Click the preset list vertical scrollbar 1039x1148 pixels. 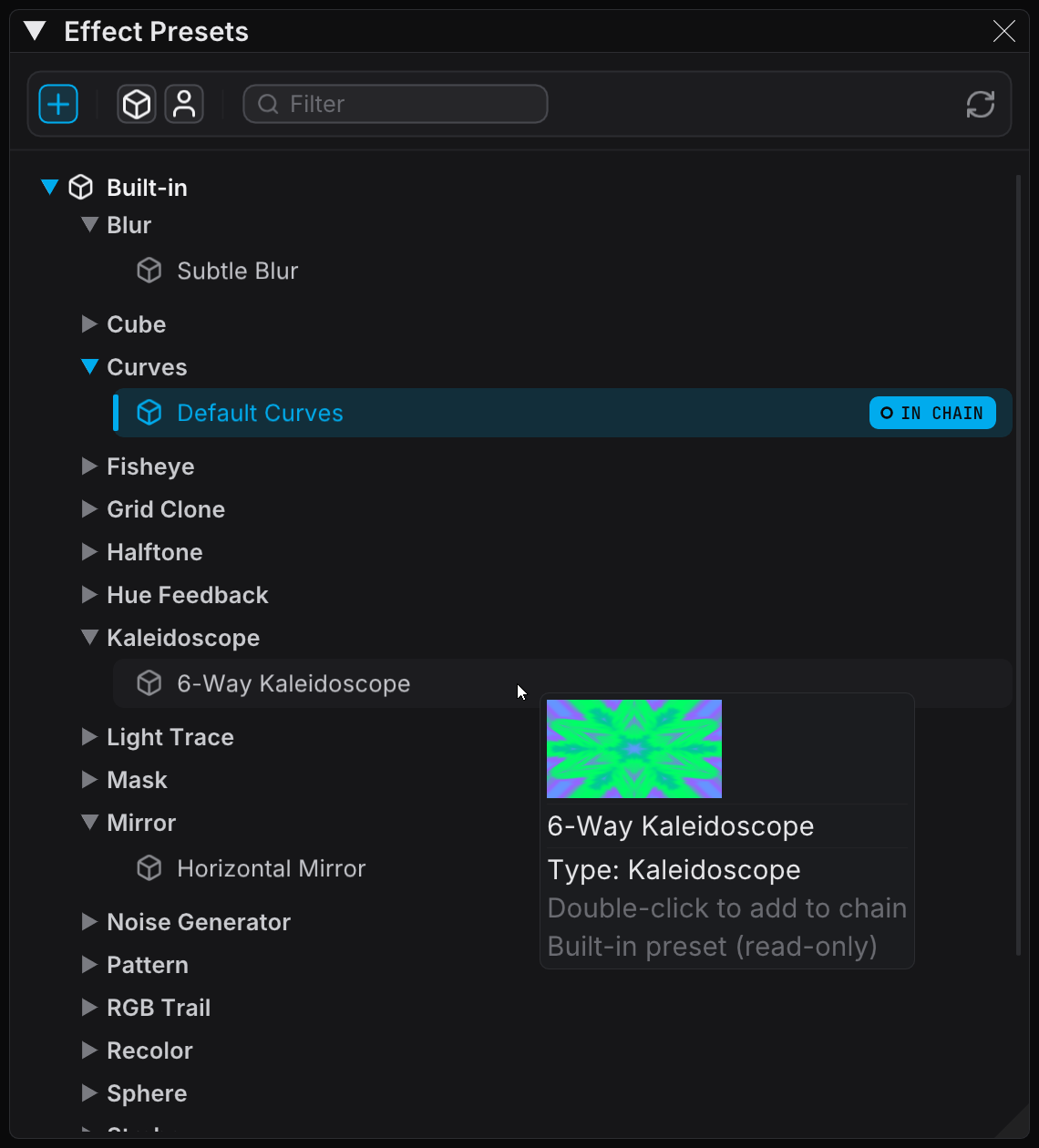click(1019, 565)
